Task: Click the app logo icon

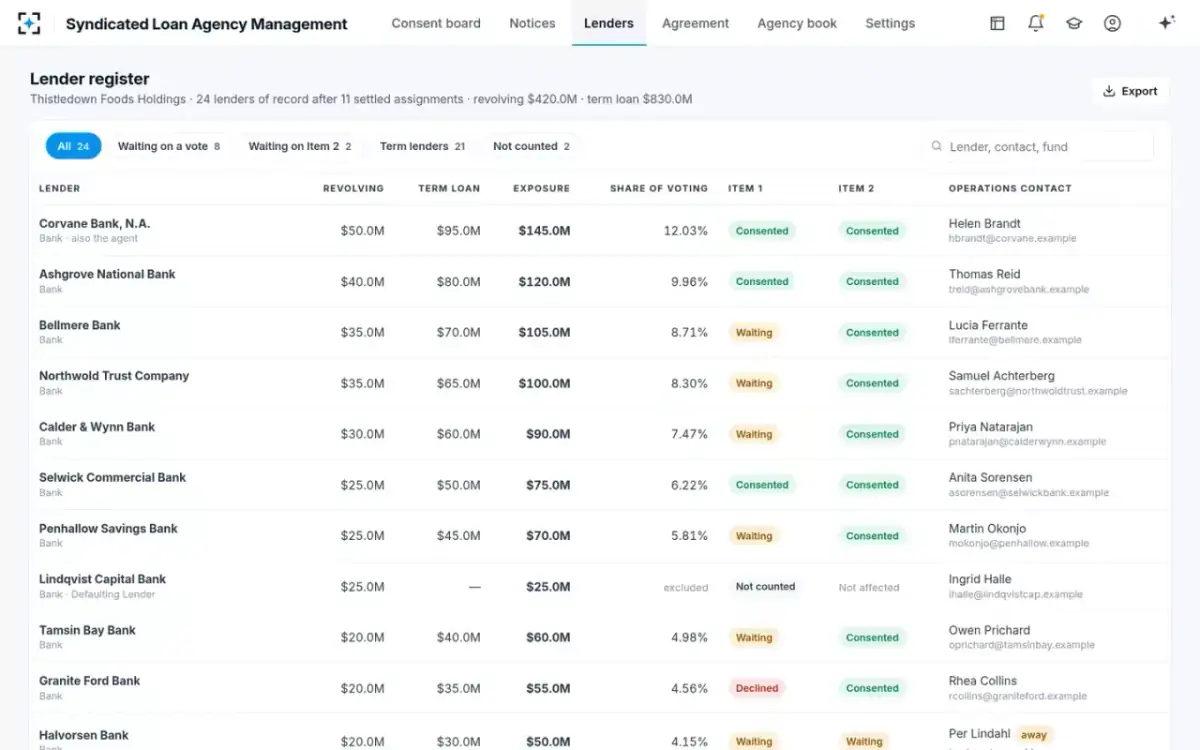Action: click(x=30, y=23)
